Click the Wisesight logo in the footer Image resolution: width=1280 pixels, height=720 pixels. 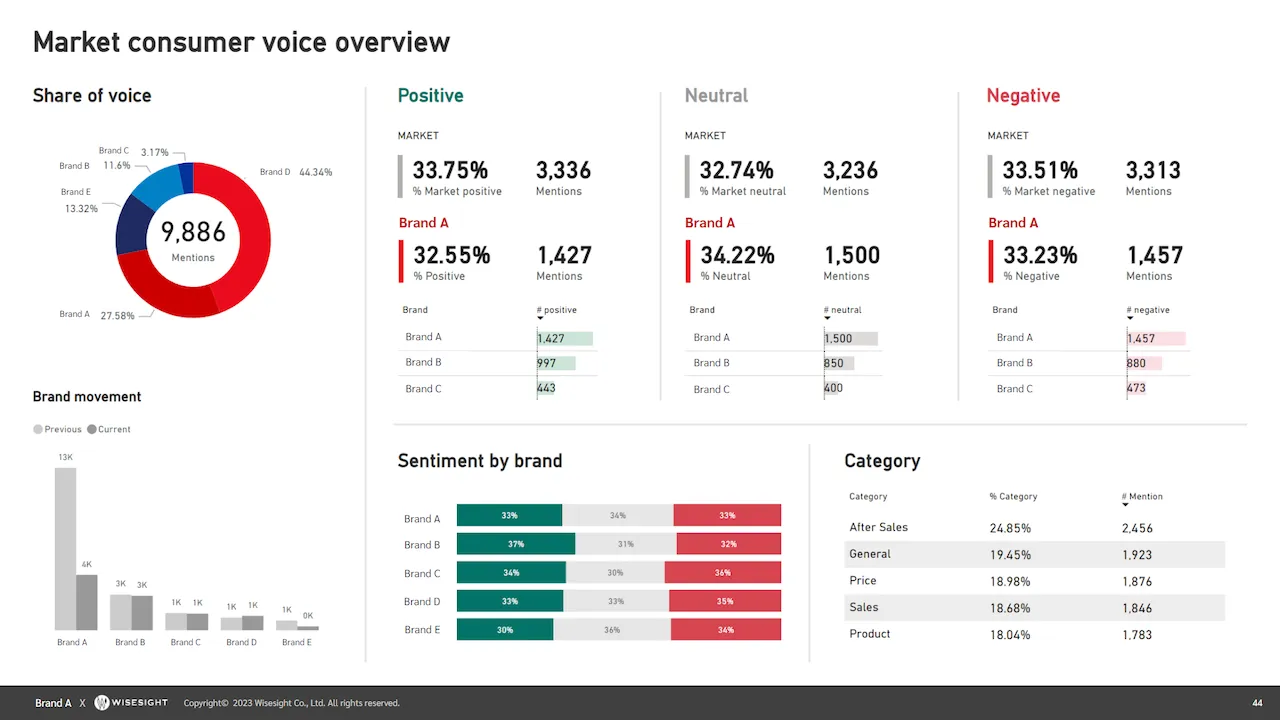click(131, 703)
